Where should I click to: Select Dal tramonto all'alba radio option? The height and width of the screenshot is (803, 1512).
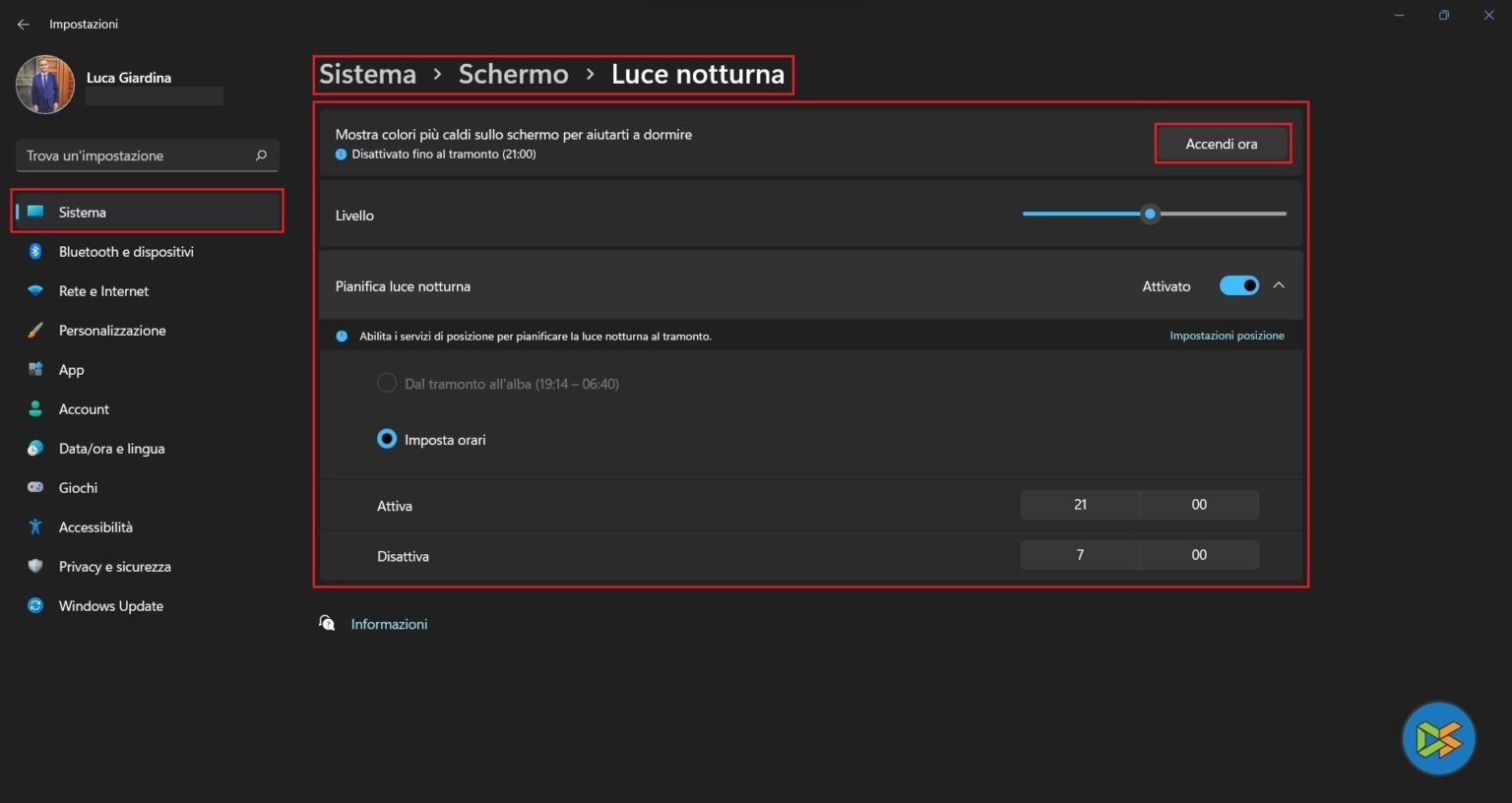tap(387, 383)
